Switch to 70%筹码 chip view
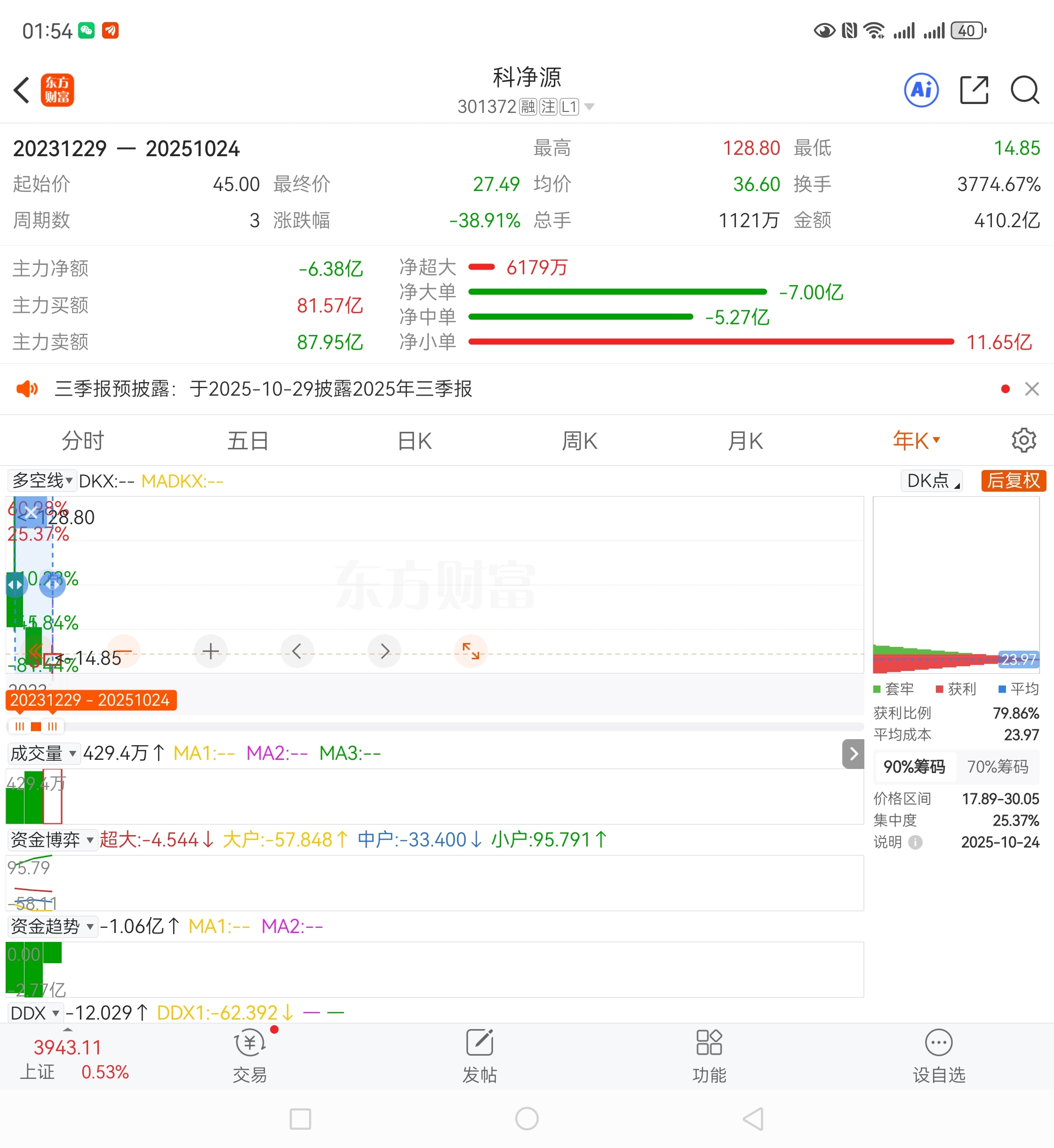This screenshot has width=1054, height=1148. [x=997, y=766]
